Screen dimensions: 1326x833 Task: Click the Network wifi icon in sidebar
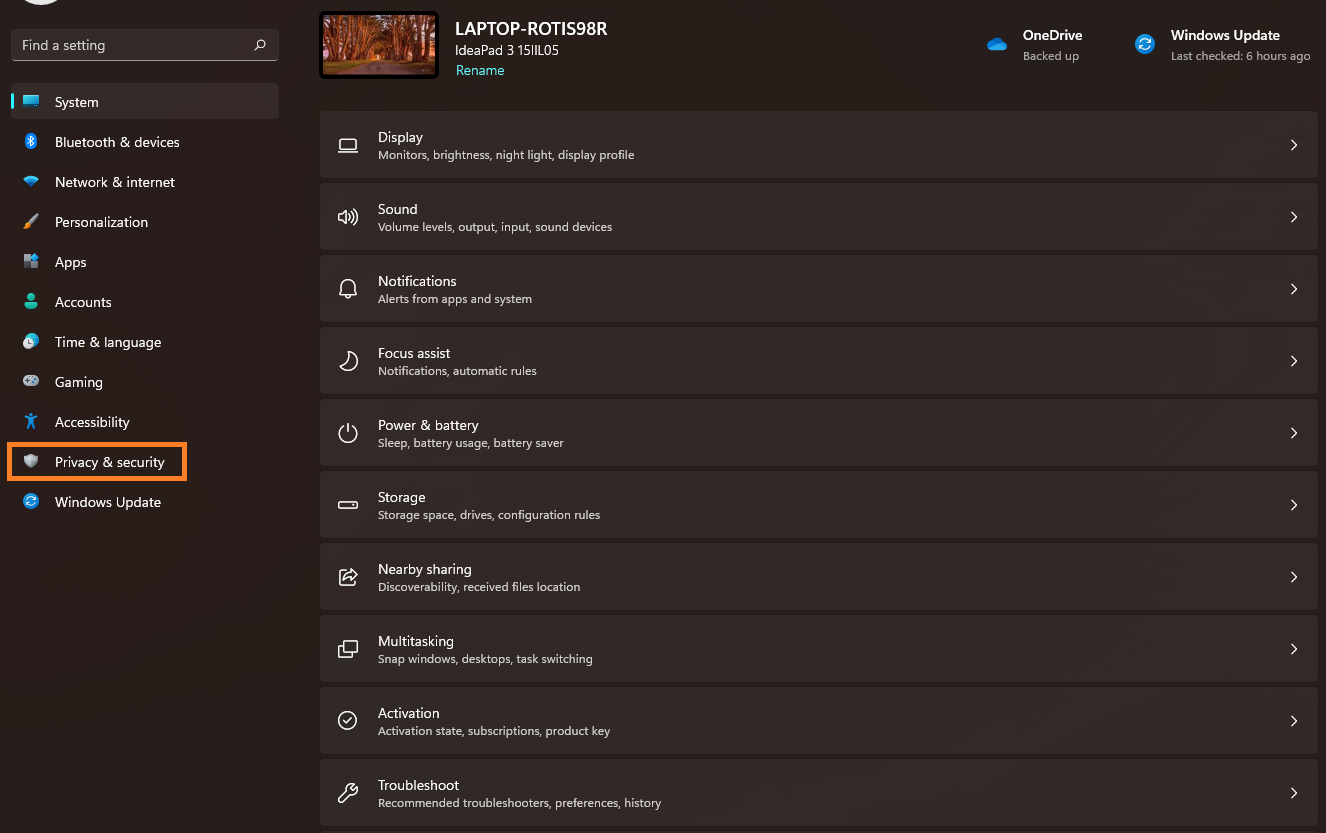(x=31, y=182)
